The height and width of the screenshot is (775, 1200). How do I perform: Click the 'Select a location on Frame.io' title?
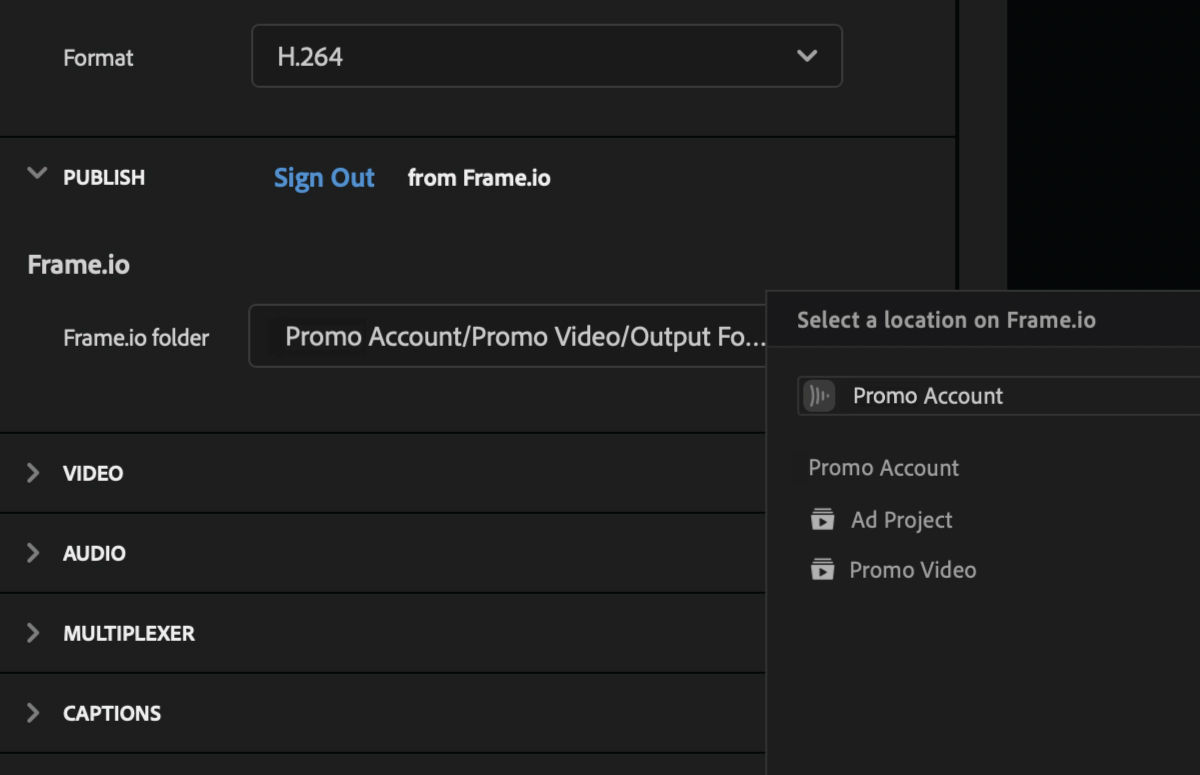(x=946, y=319)
